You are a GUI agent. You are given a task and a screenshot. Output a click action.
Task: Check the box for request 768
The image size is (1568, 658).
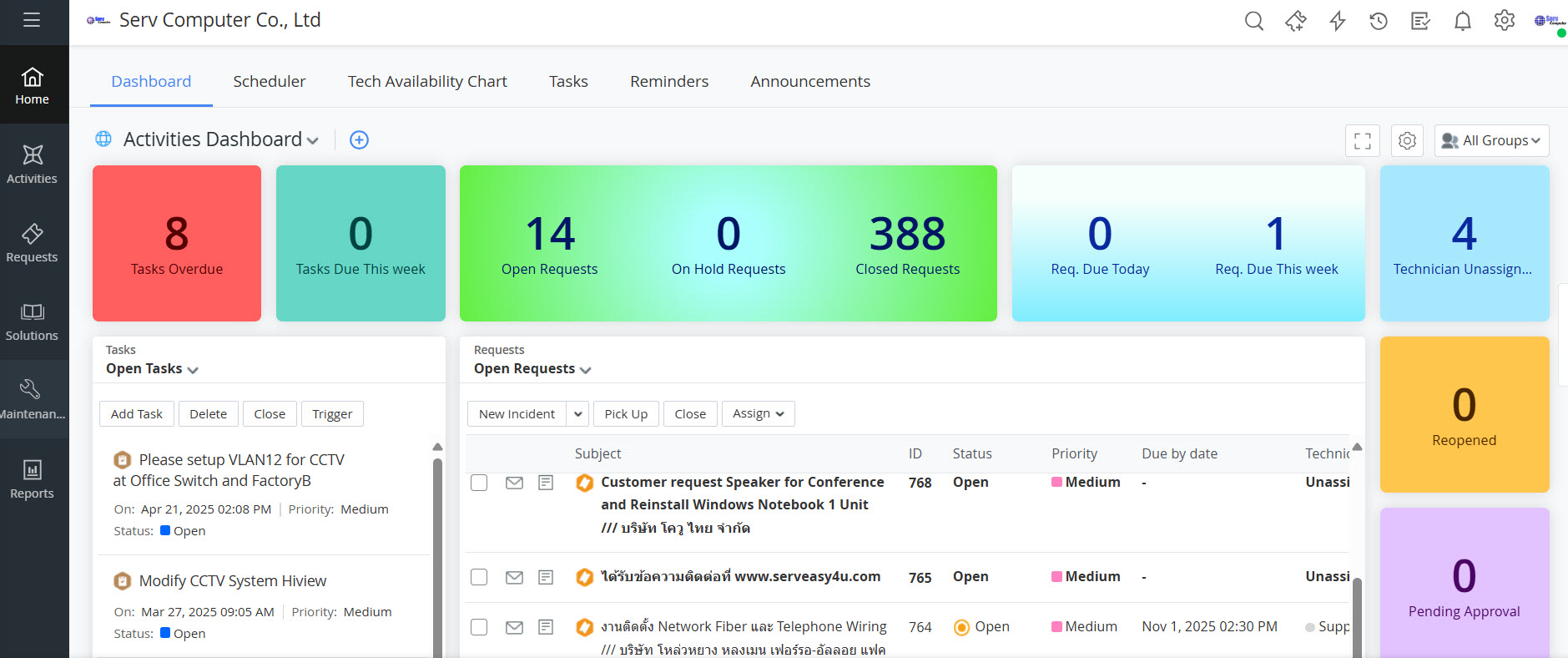(x=479, y=483)
